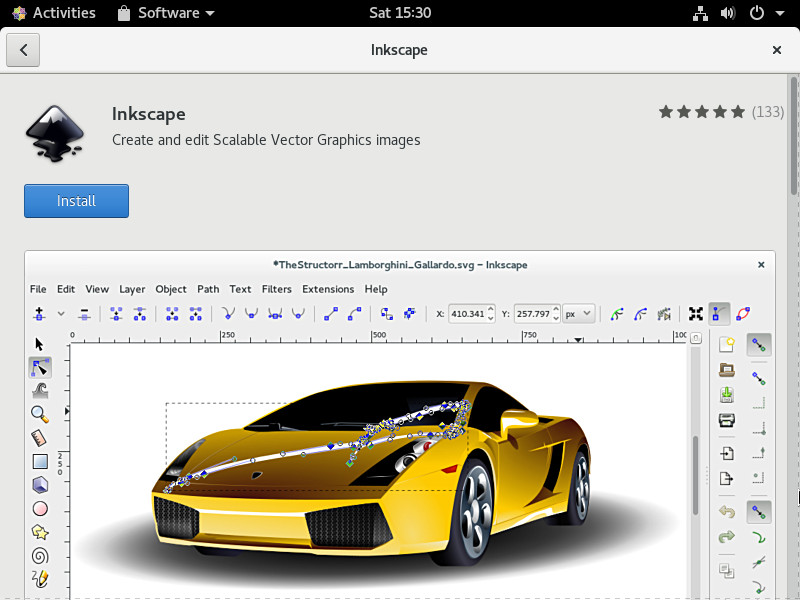Select the 3D Box tool
The height and width of the screenshot is (600, 800).
(x=40, y=485)
